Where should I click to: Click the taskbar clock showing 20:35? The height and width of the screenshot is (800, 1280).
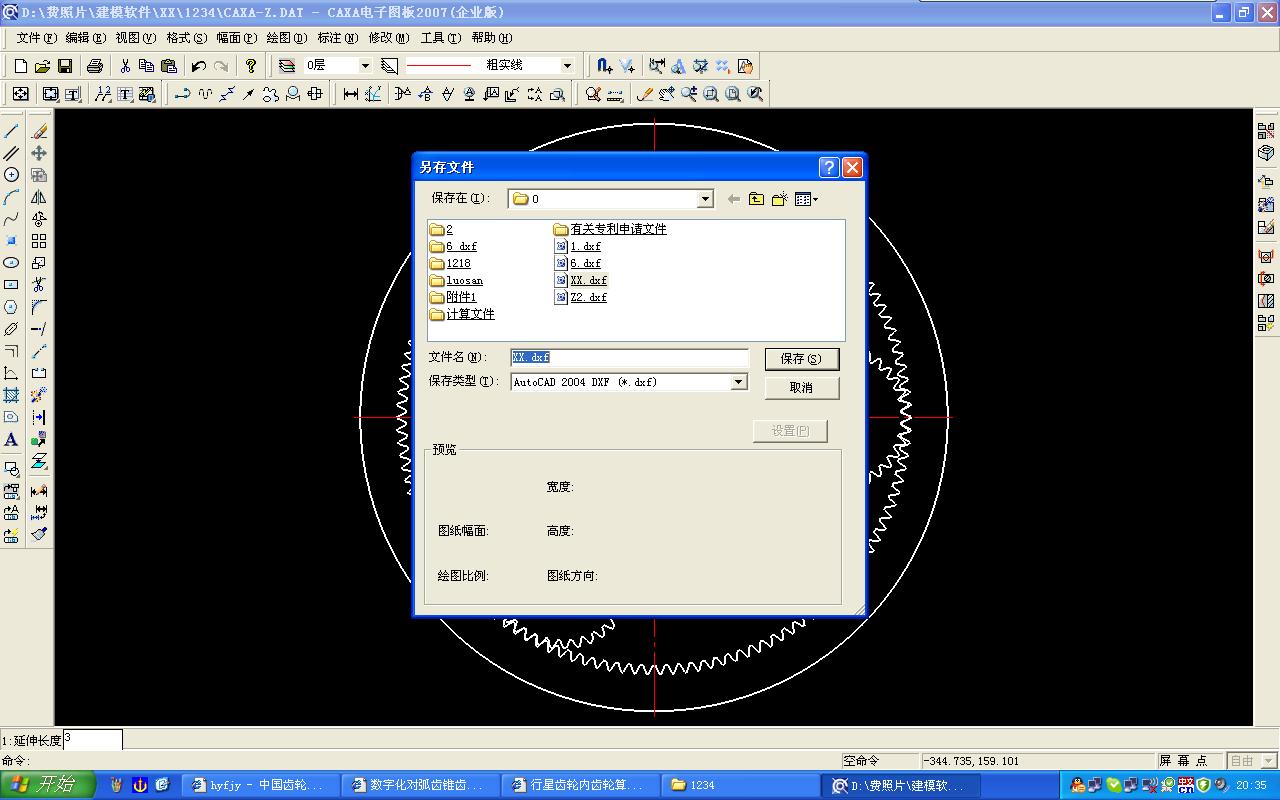[1252, 785]
